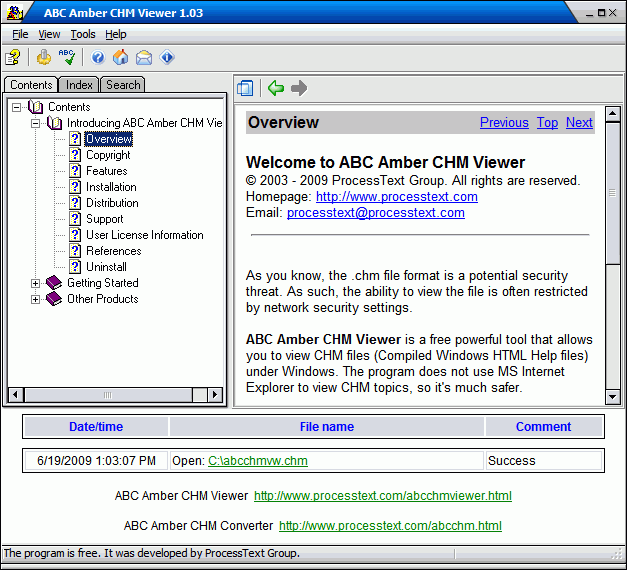Collapse the Contents root node
627x570 pixels.
click(16, 107)
